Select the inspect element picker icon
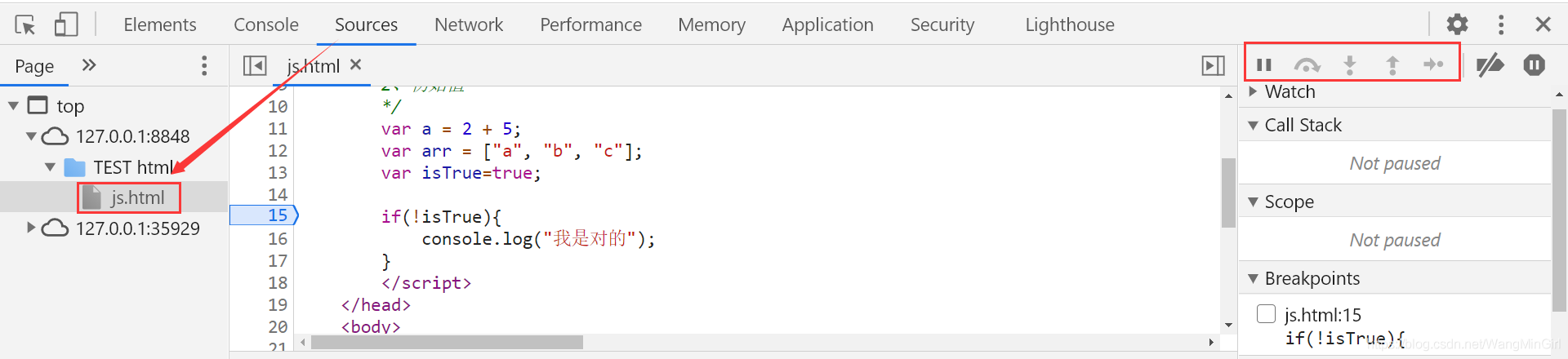Screen dimensions: 1568x359 25,24
